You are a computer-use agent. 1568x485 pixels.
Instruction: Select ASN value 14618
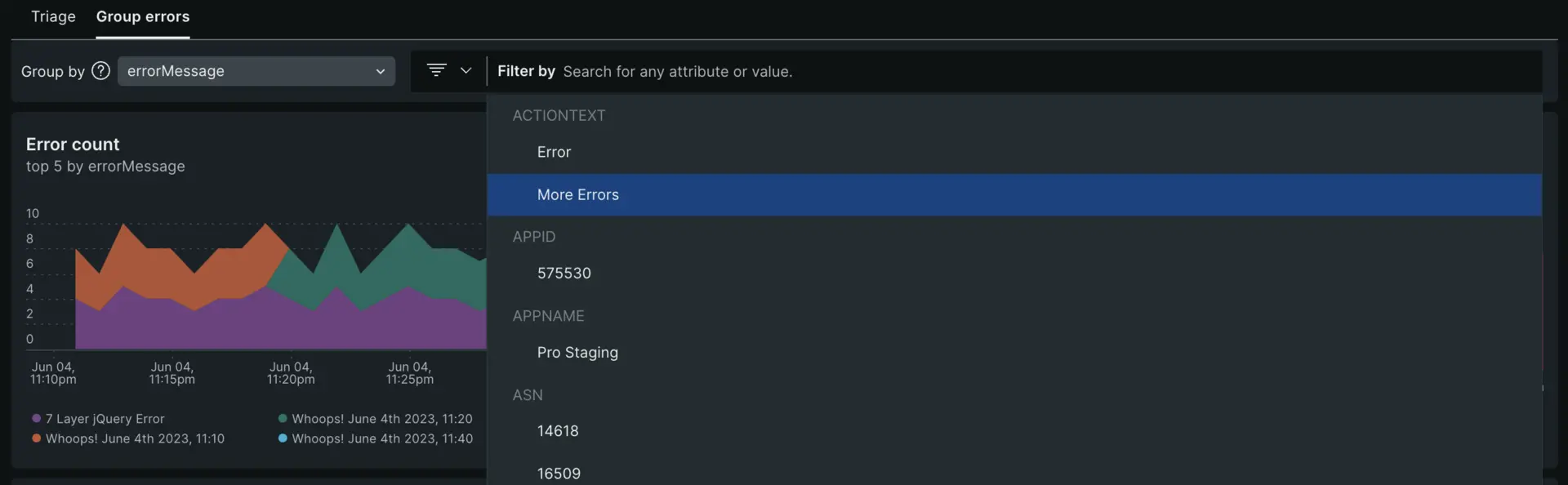click(558, 431)
